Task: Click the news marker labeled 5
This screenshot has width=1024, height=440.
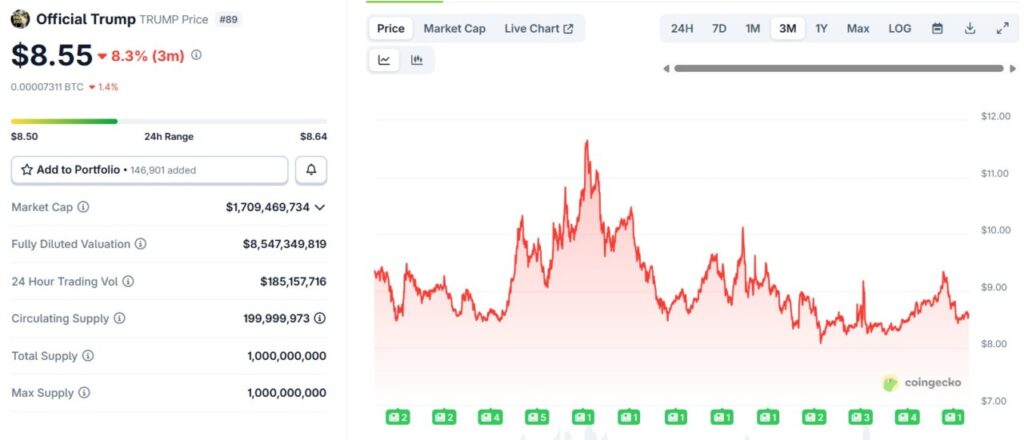Action: (x=537, y=416)
